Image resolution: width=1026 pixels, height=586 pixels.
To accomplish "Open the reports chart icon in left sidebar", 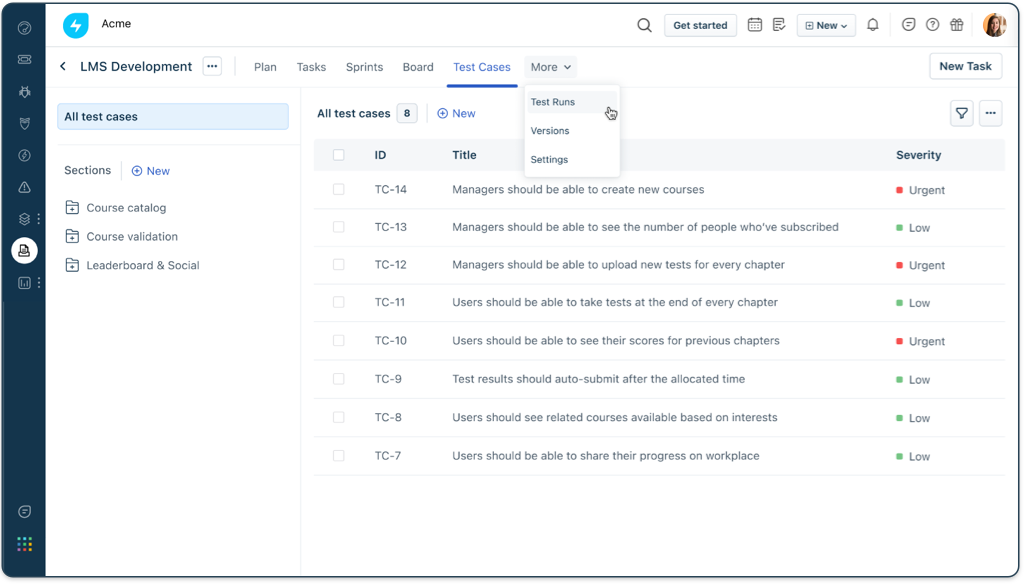I will pyautogui.click(x=23, y=283).
